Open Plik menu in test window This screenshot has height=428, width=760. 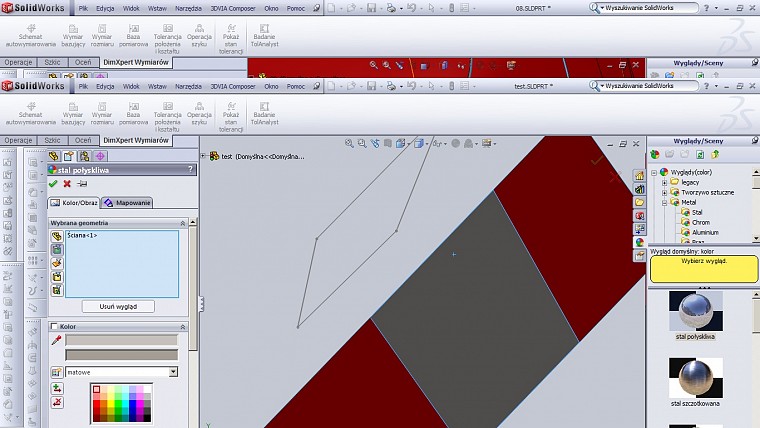[83, 86]
